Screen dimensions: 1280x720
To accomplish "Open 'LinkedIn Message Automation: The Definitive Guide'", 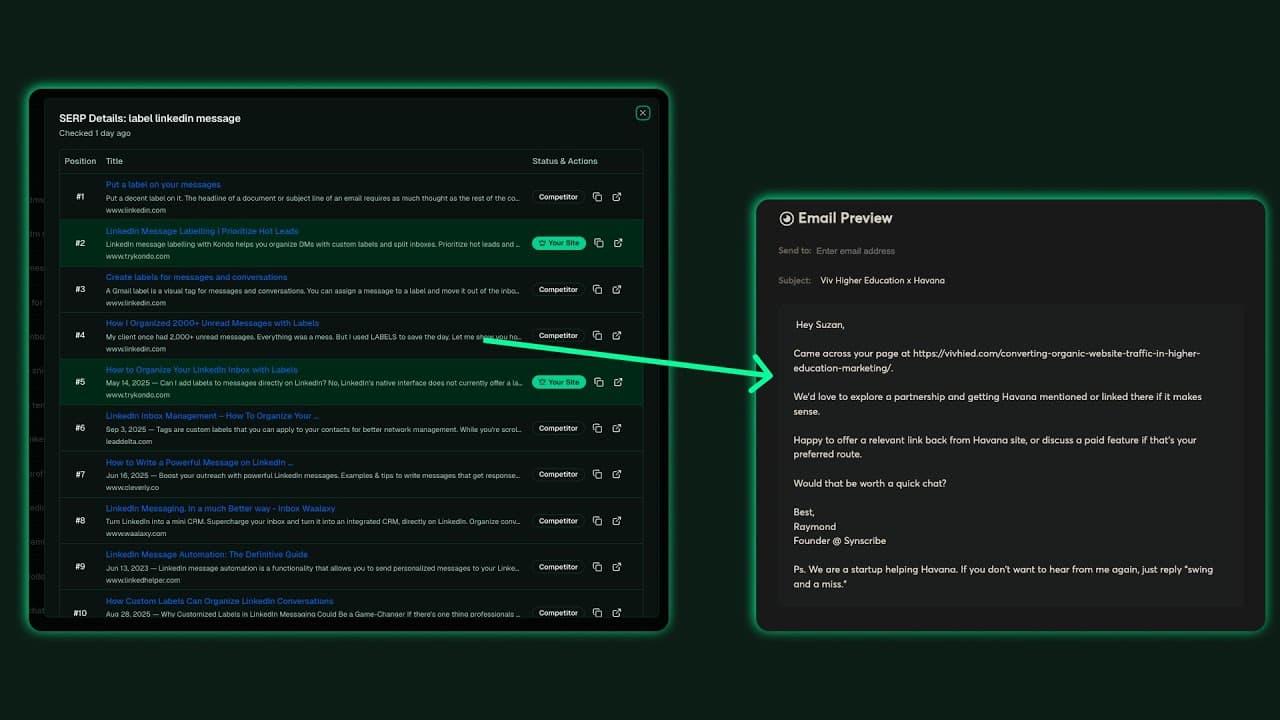I will coord(207,554).
